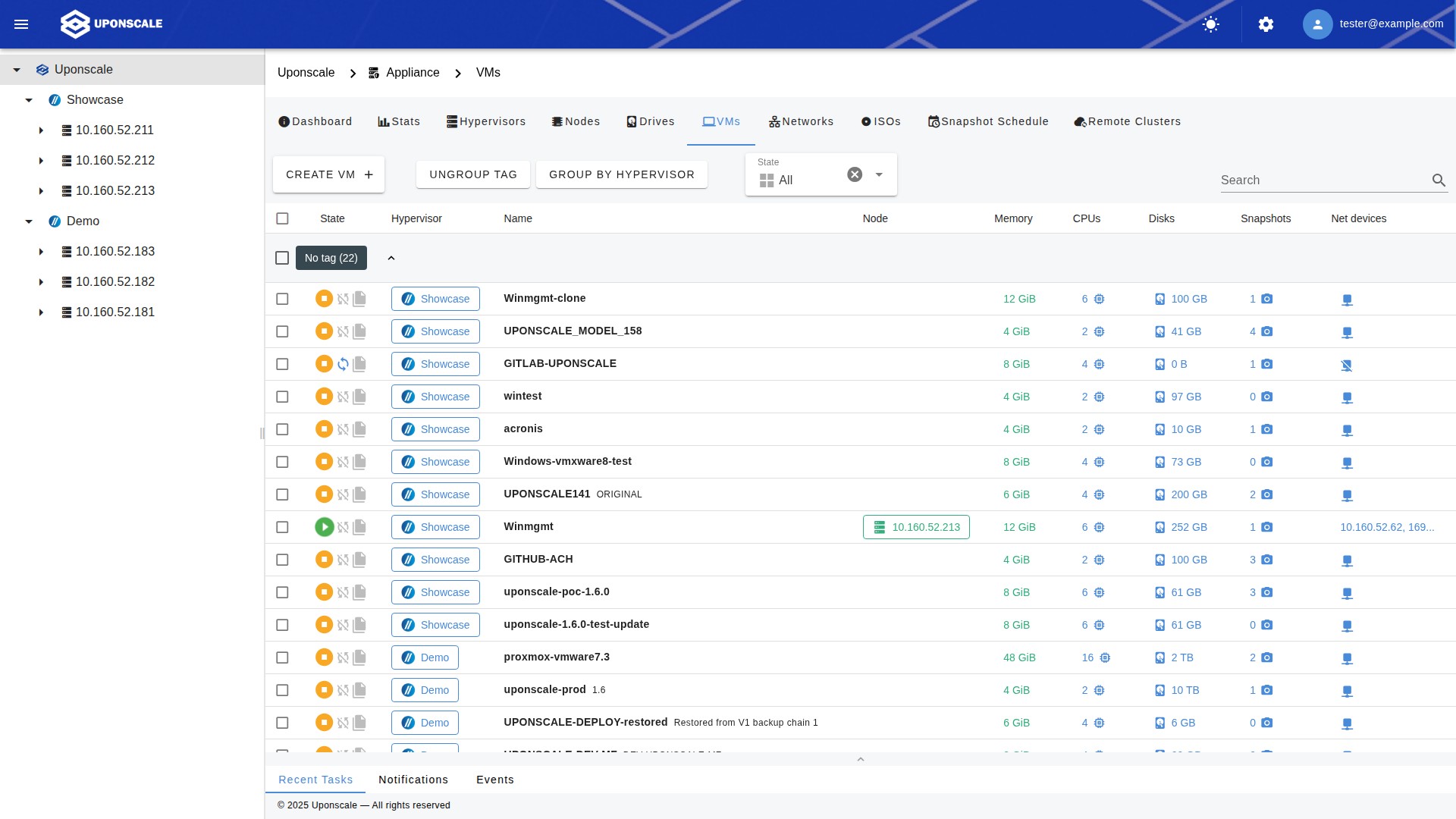Select the No tag group checkbox
This screenshot has width=1456, height=819.
(x=282, y=258)
